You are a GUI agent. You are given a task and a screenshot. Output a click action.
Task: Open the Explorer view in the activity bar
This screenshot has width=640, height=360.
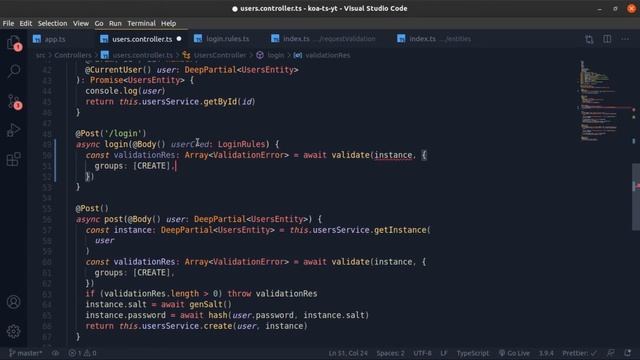13,42
